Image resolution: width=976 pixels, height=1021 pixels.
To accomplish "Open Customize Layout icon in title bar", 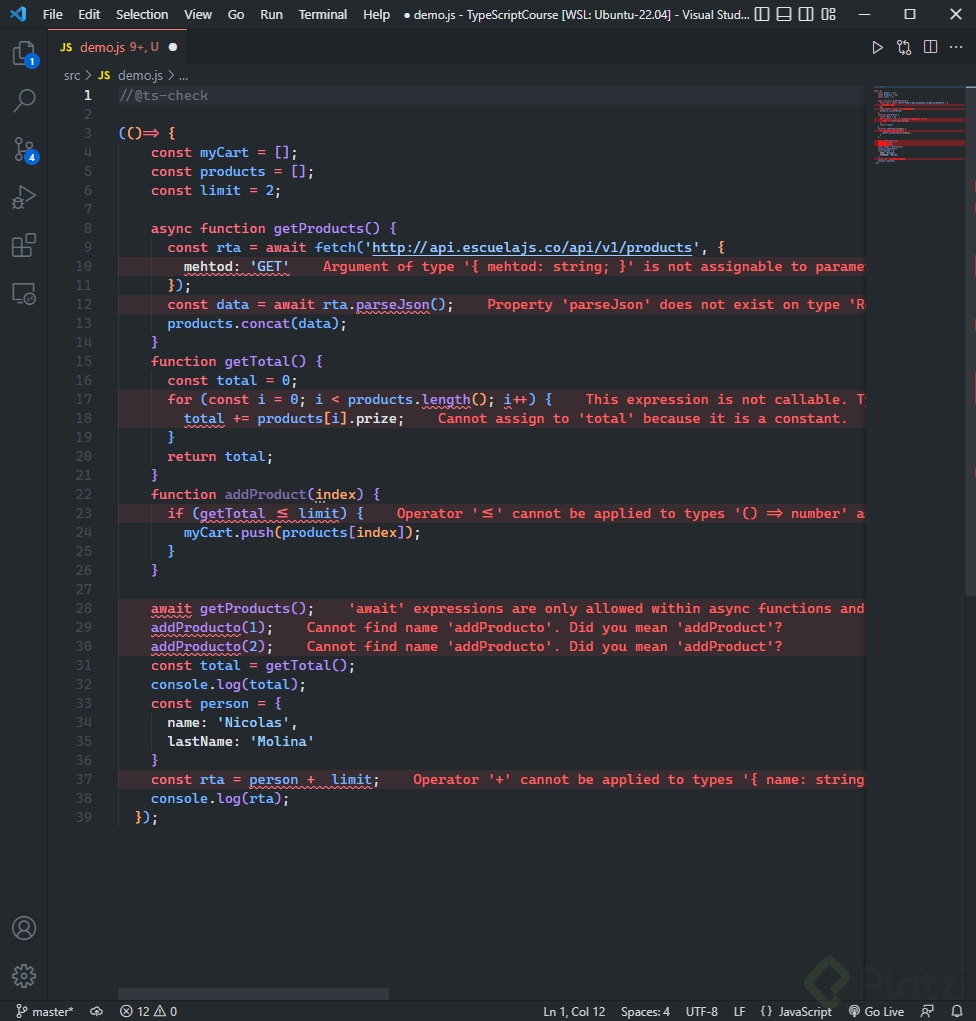I will [x=828, y=14].
